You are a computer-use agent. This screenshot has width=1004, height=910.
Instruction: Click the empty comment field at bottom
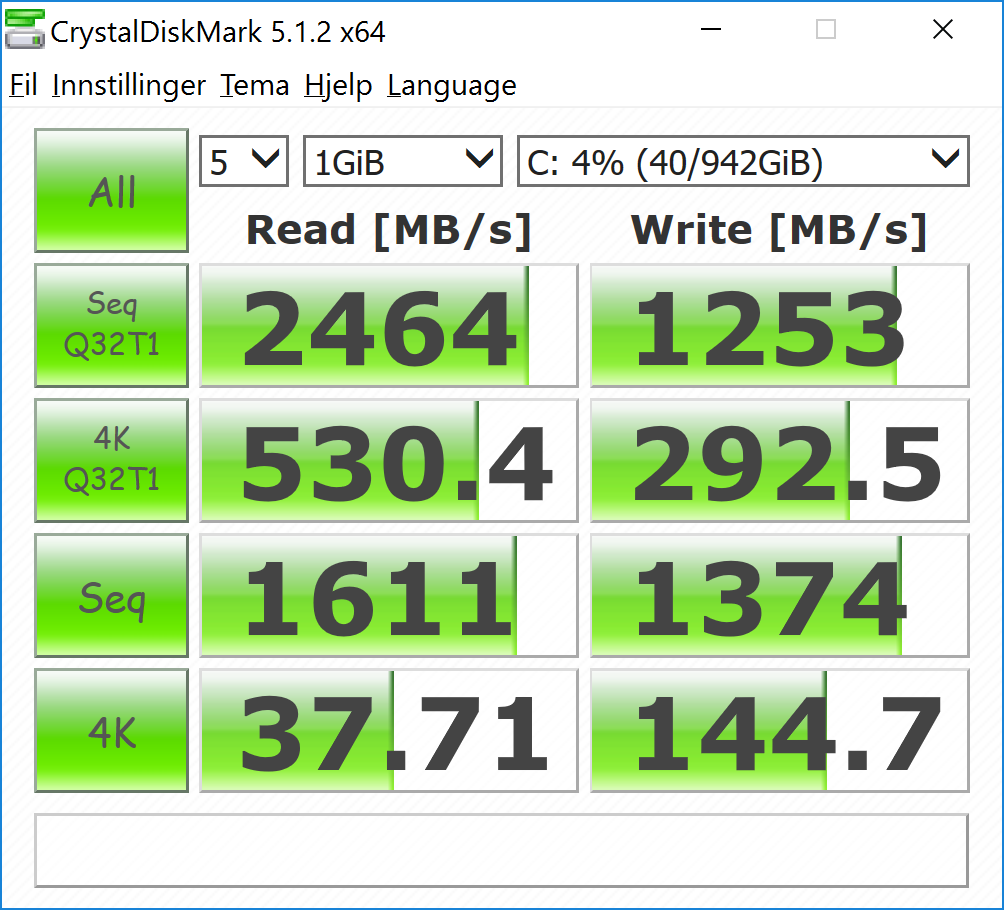coord(501,850)
